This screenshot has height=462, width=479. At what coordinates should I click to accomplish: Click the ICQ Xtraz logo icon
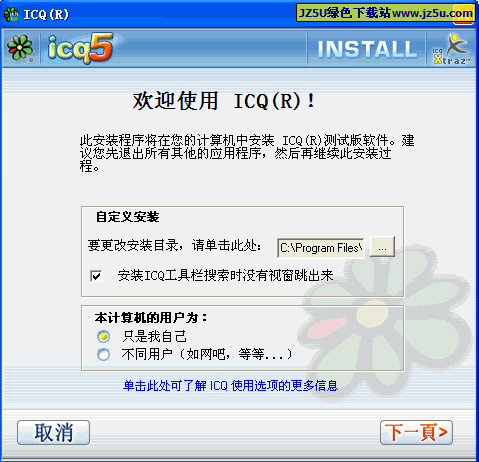click(452, 49)
